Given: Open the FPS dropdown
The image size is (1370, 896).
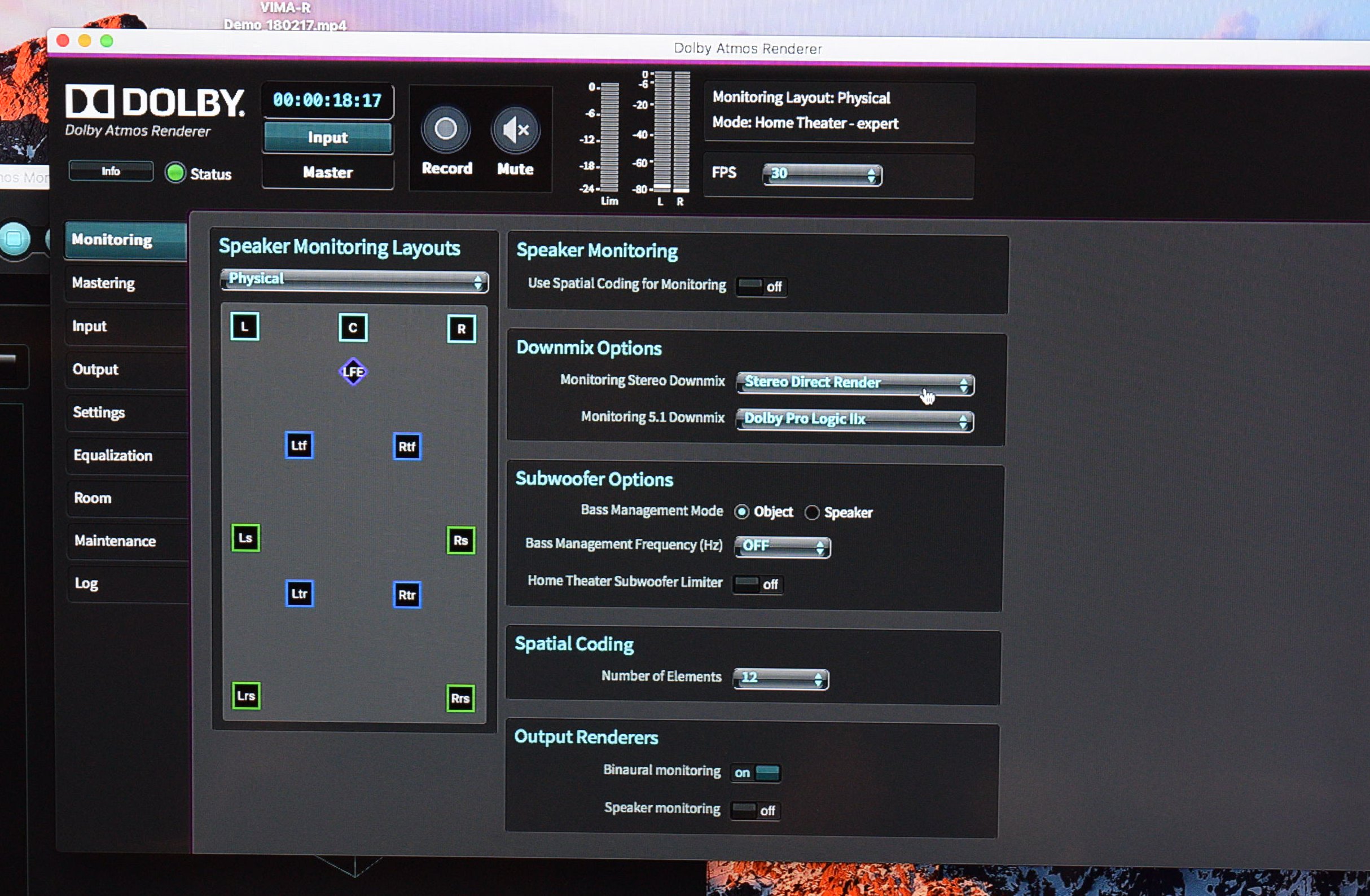Looking at the screenshot, I should [822, 174].
